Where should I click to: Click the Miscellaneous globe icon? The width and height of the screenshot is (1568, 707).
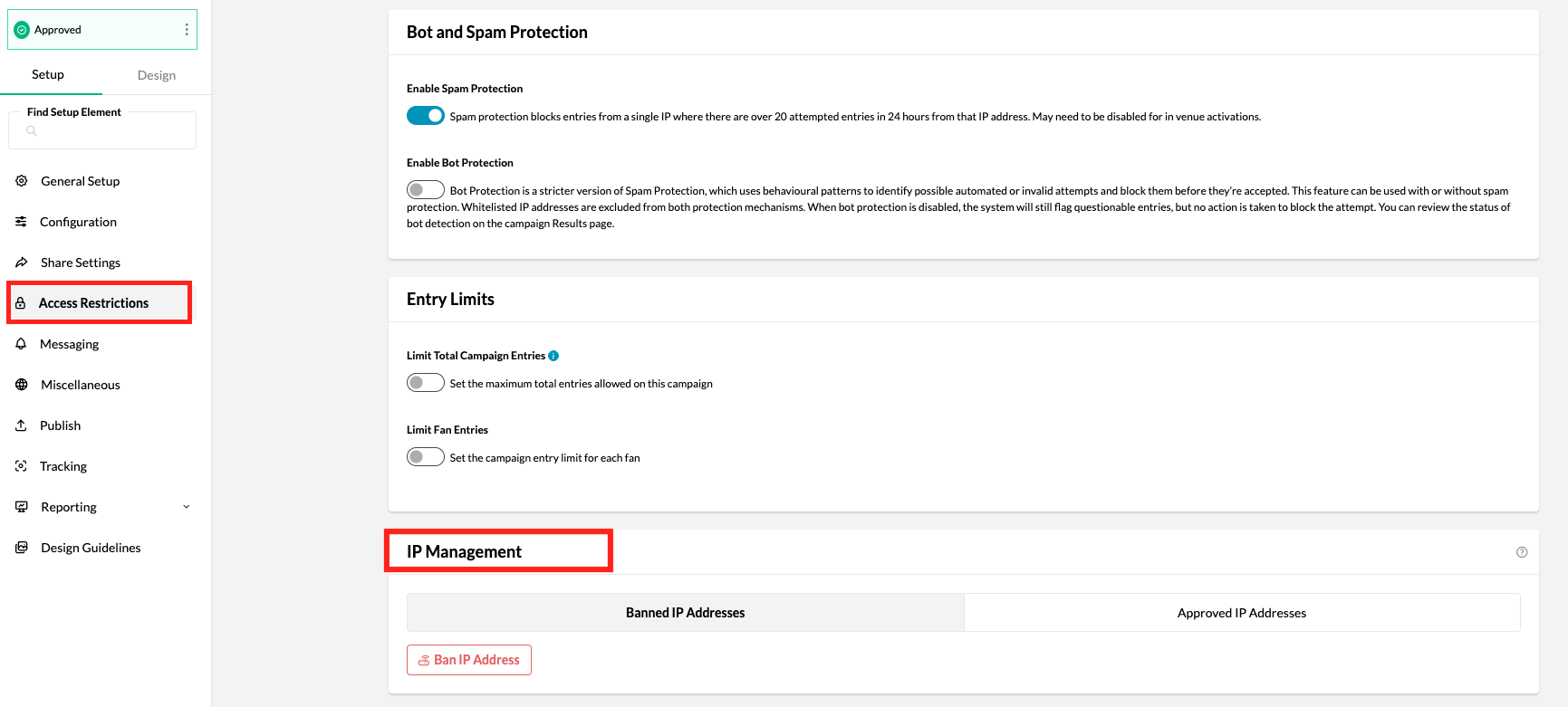coord(22,385)
